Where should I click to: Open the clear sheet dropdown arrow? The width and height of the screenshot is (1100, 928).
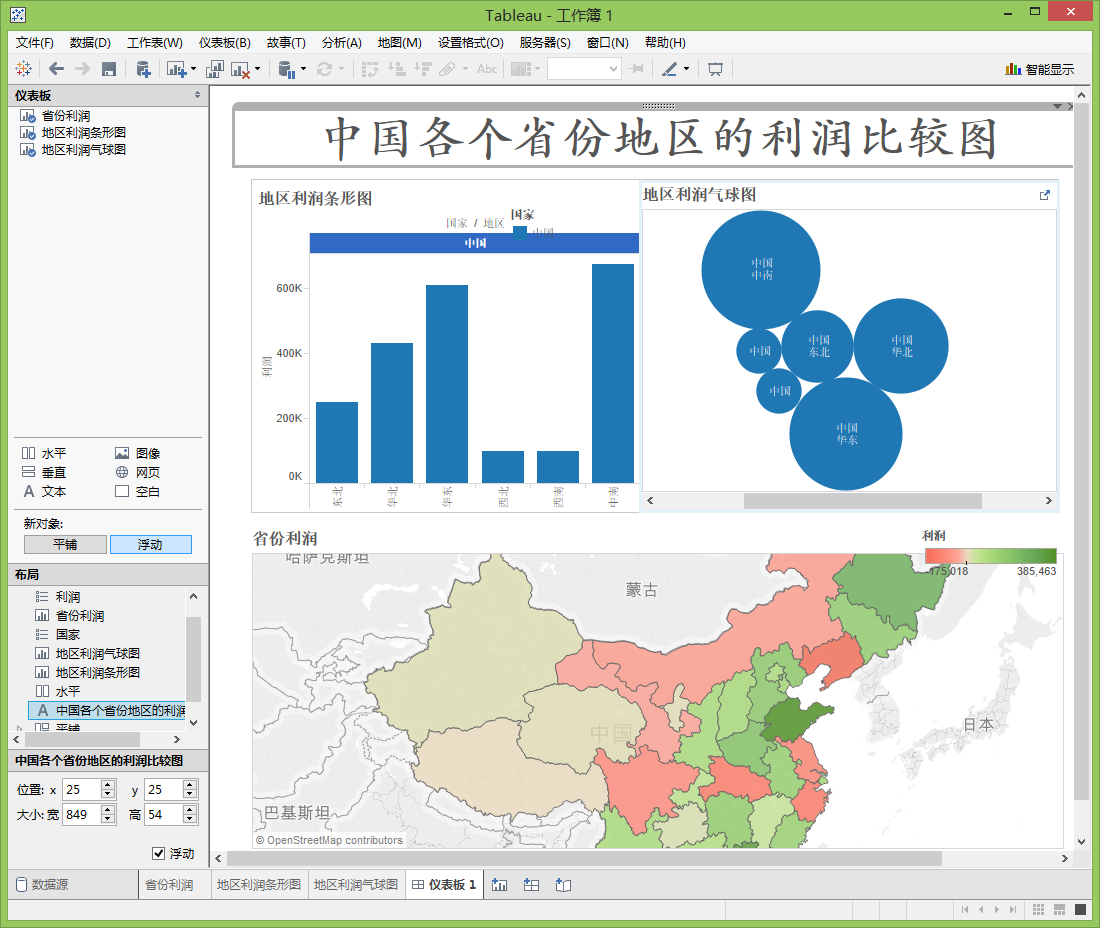[x=257, y=69]
